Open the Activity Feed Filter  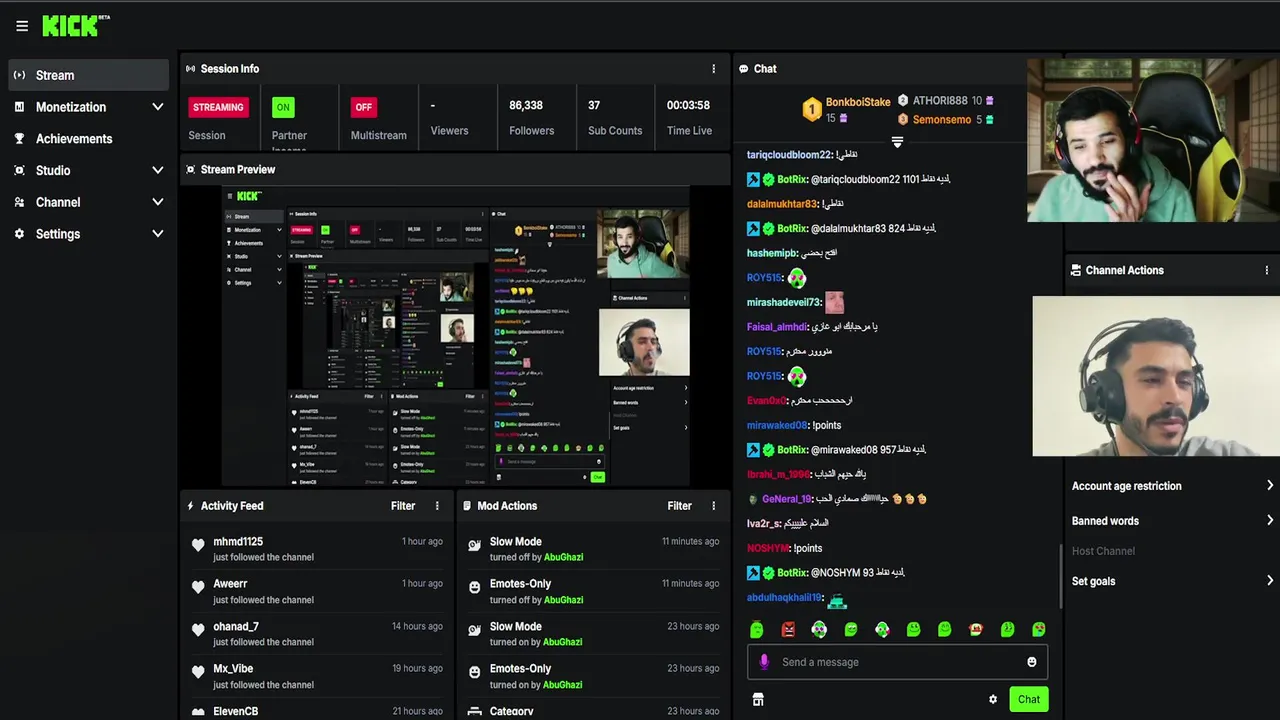(x=403, y=506)
